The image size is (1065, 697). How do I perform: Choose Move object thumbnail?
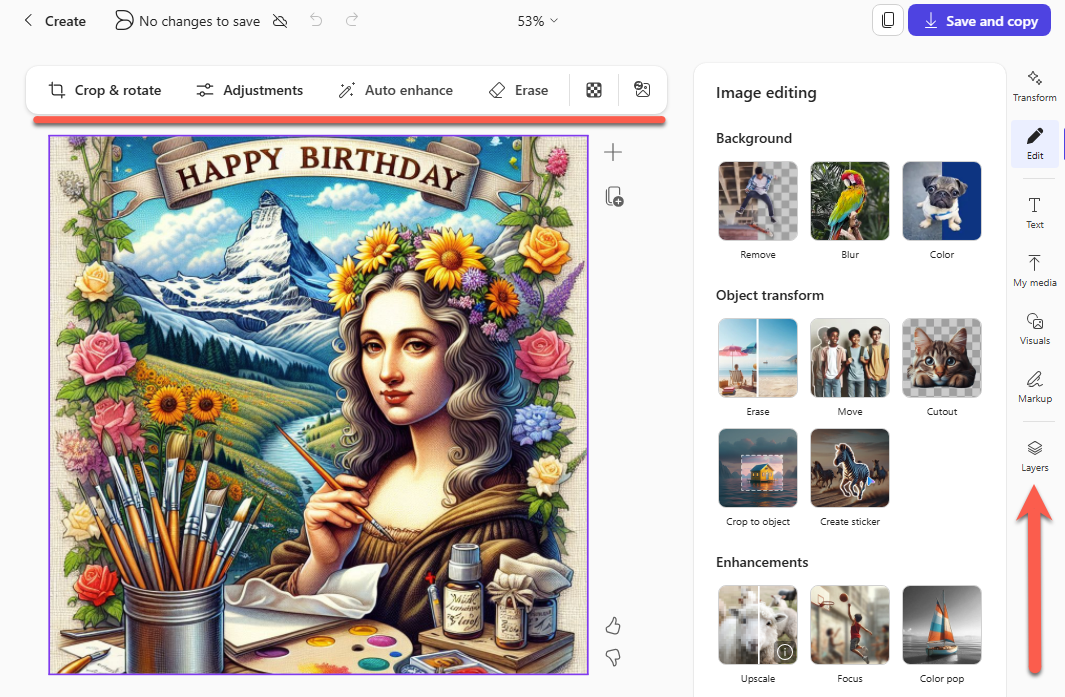coord(850,358)
